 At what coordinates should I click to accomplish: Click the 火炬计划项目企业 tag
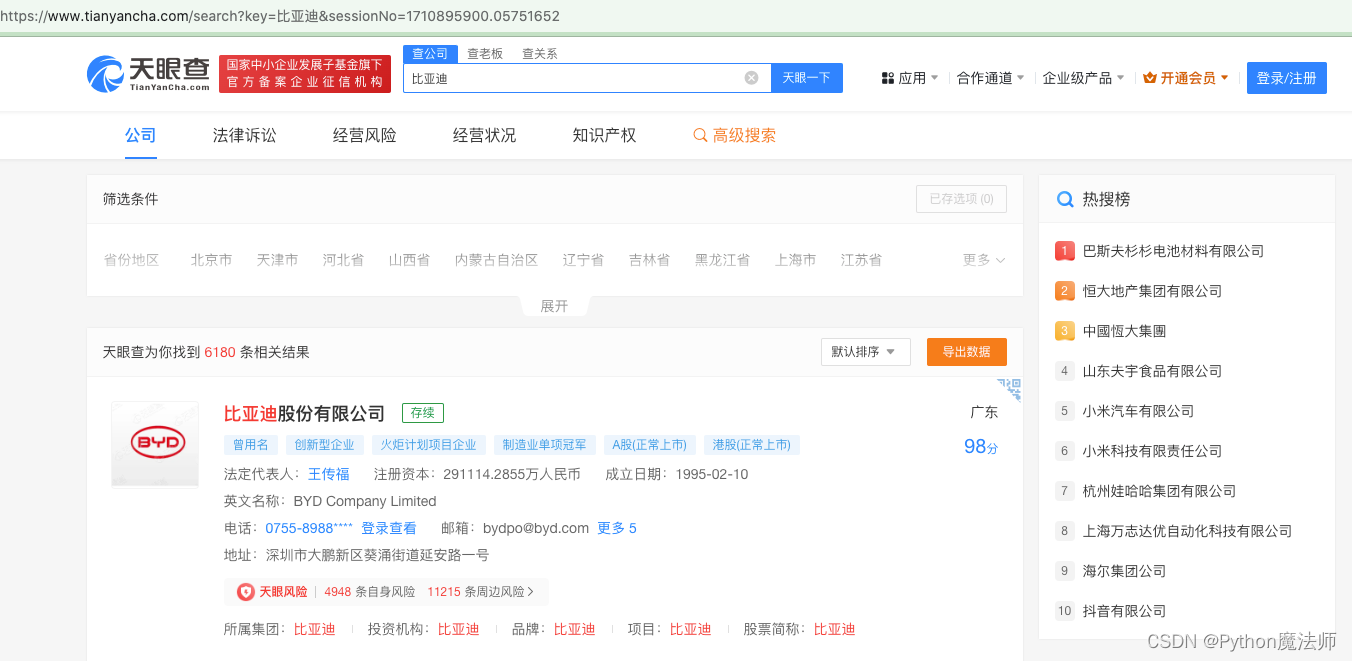[429, 445]
